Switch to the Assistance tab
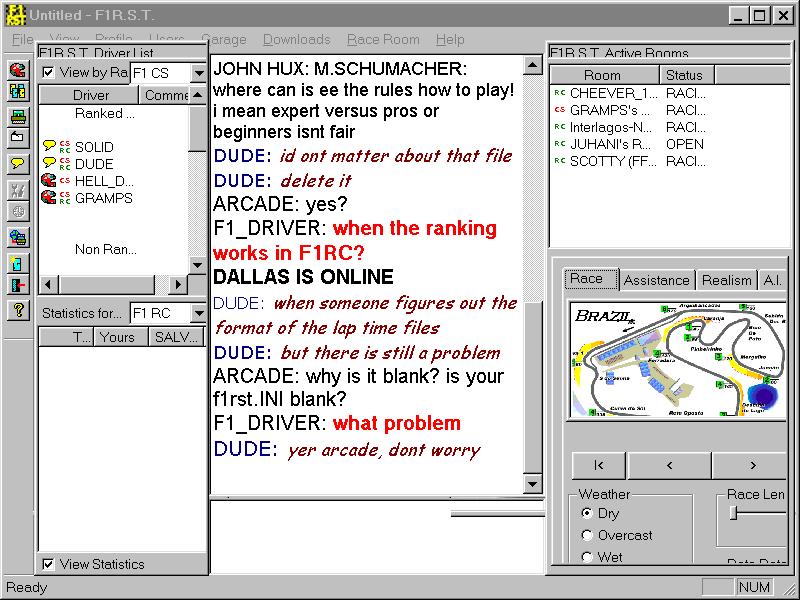This screenshot has height=600, width=800. point(657,280)
